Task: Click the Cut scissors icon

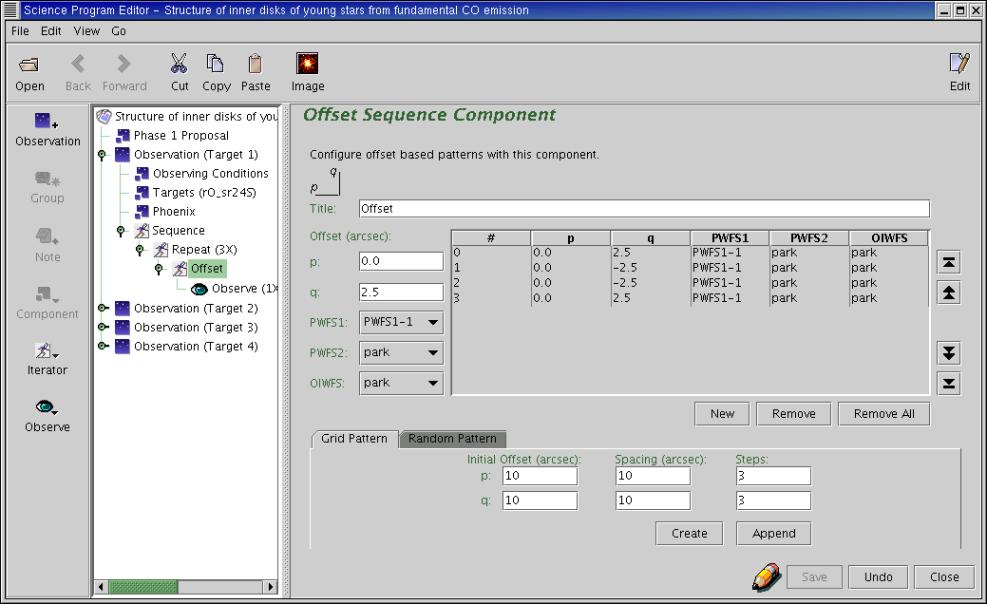Action: (179, 64)
